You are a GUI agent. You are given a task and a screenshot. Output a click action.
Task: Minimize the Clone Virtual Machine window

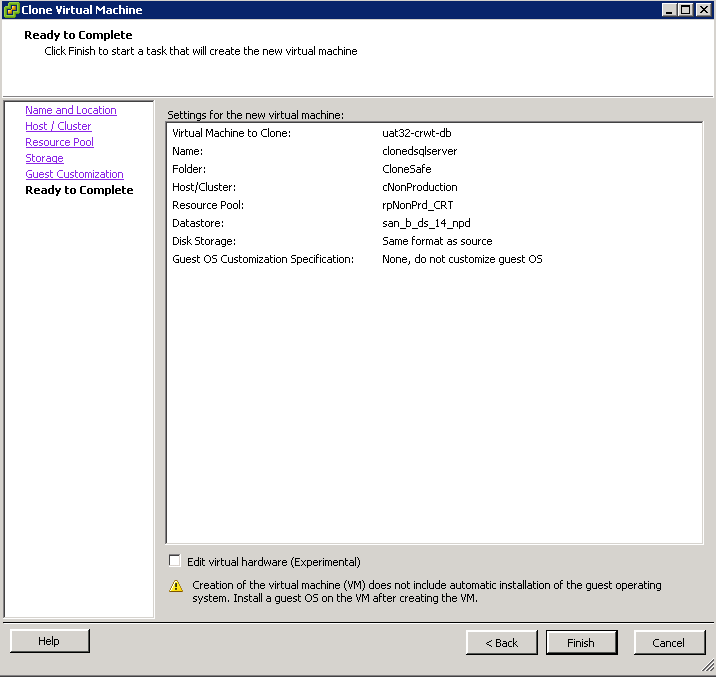coord(669,10)
